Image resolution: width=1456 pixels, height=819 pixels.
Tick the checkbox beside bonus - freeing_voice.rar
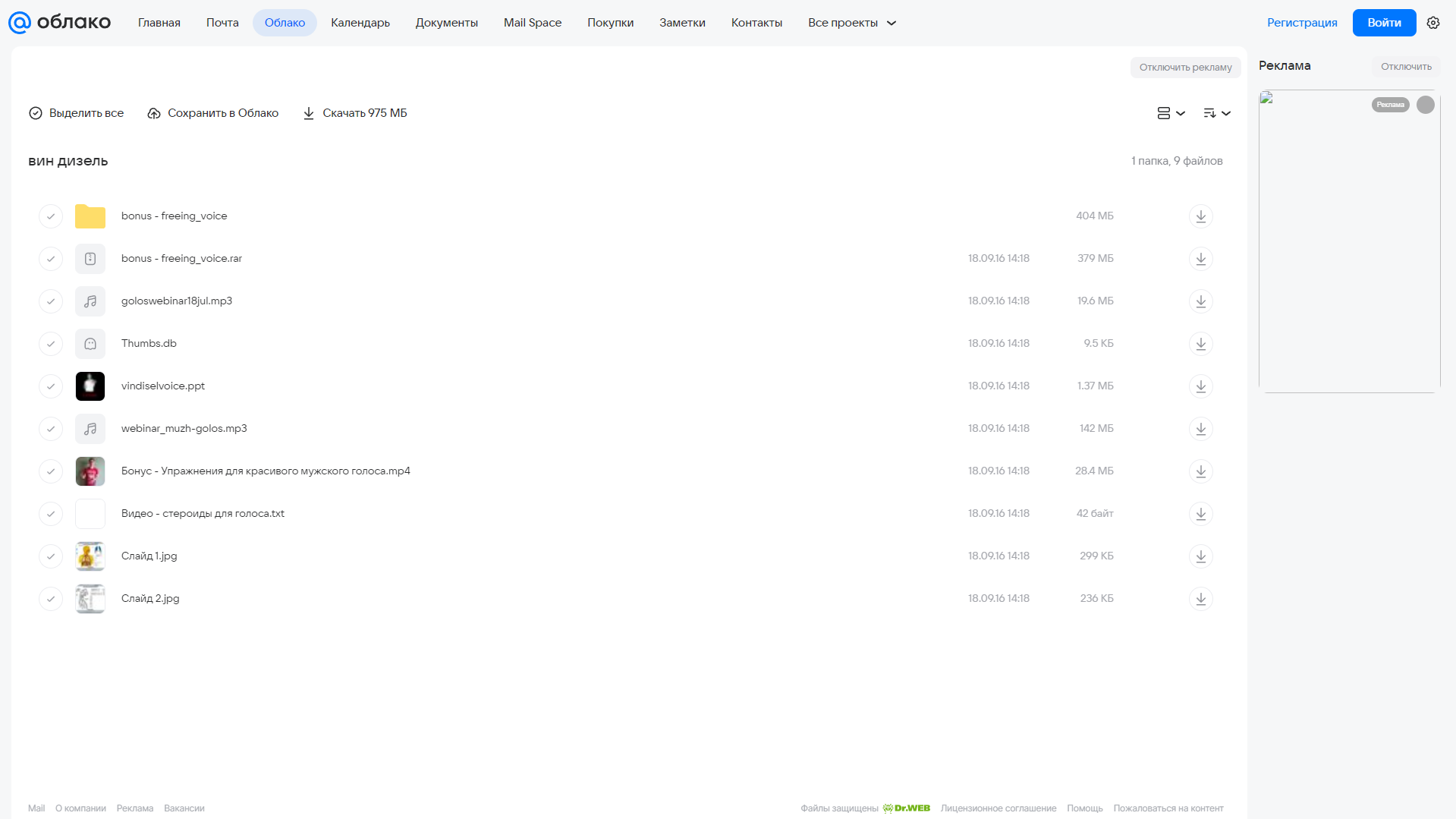tap(51, 259)
